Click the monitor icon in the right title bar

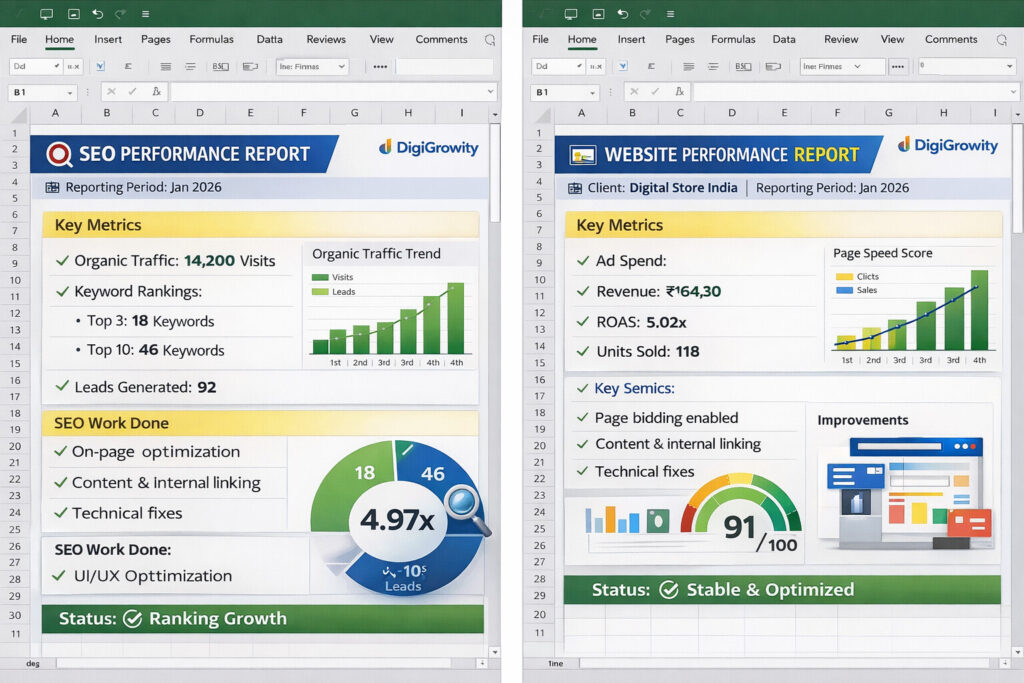click(571, 14)
